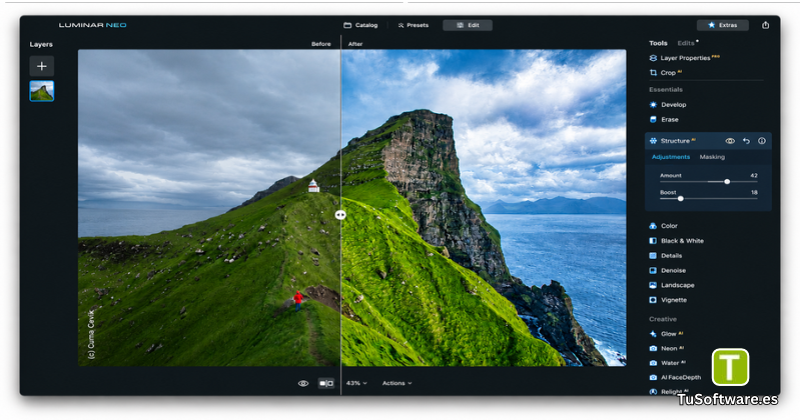Open the AI FaceDepth tool
The width and height of the screenshot is (800, 420).
tap(675, 378)
